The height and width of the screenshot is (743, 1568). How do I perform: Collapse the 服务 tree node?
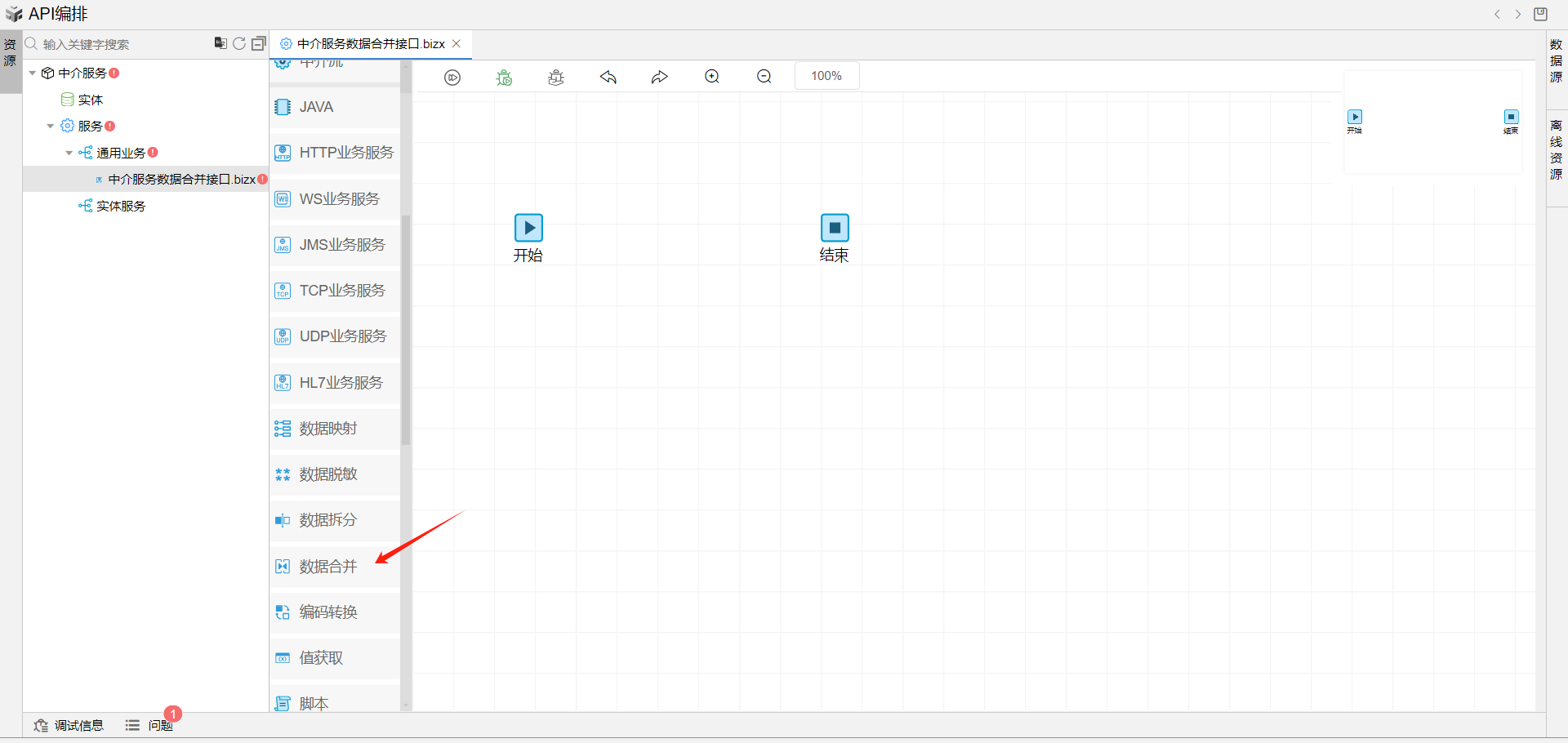(51, 127)
